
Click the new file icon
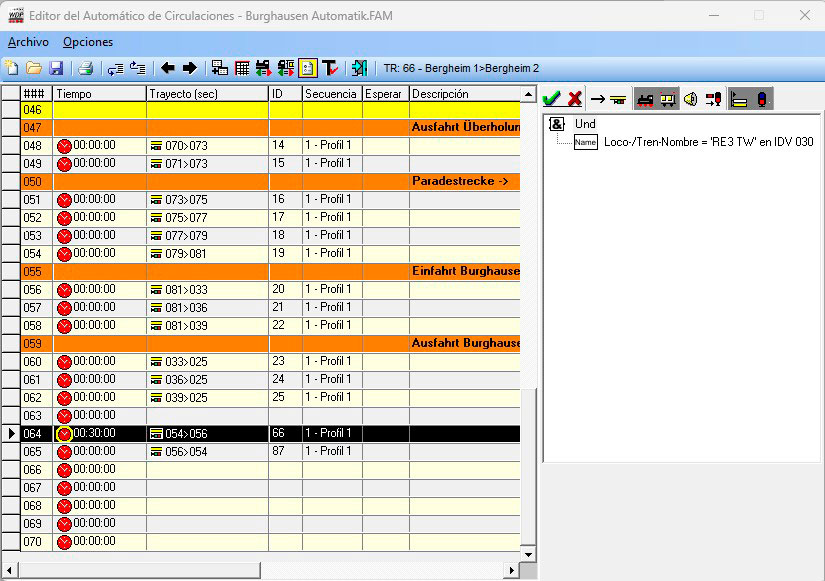click(12, 69)
